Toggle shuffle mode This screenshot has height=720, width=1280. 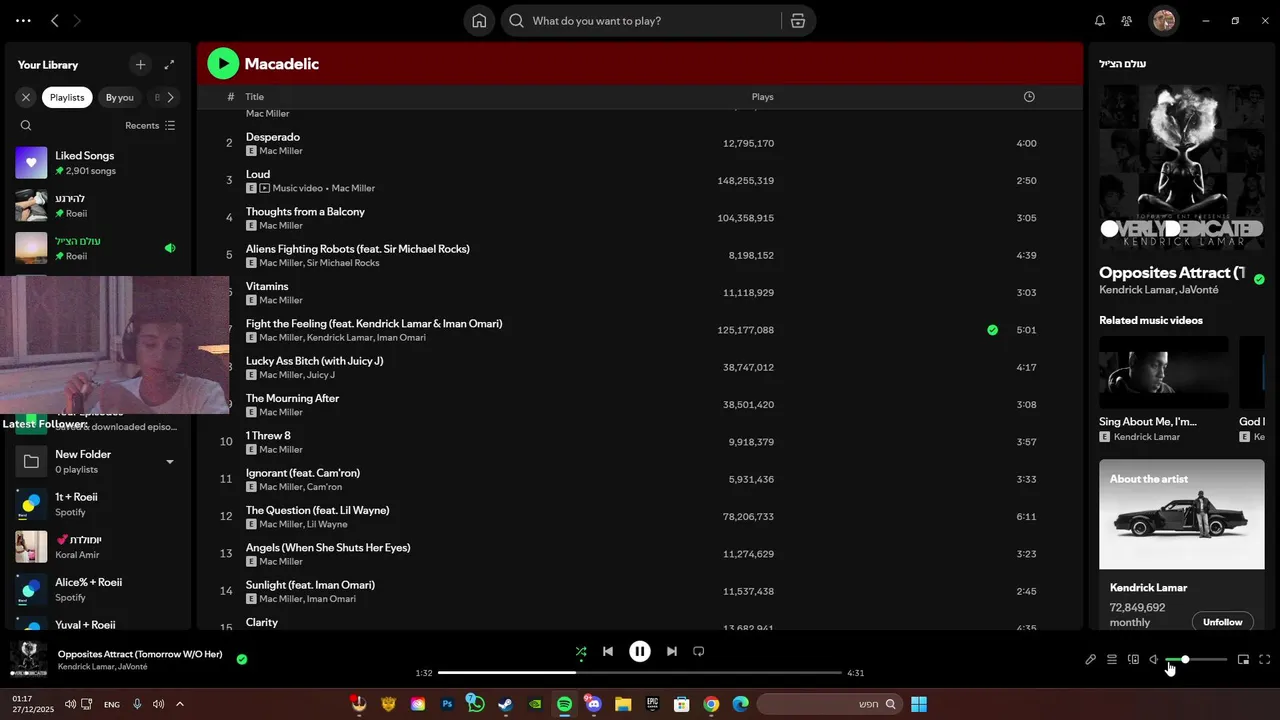point(581,652)
